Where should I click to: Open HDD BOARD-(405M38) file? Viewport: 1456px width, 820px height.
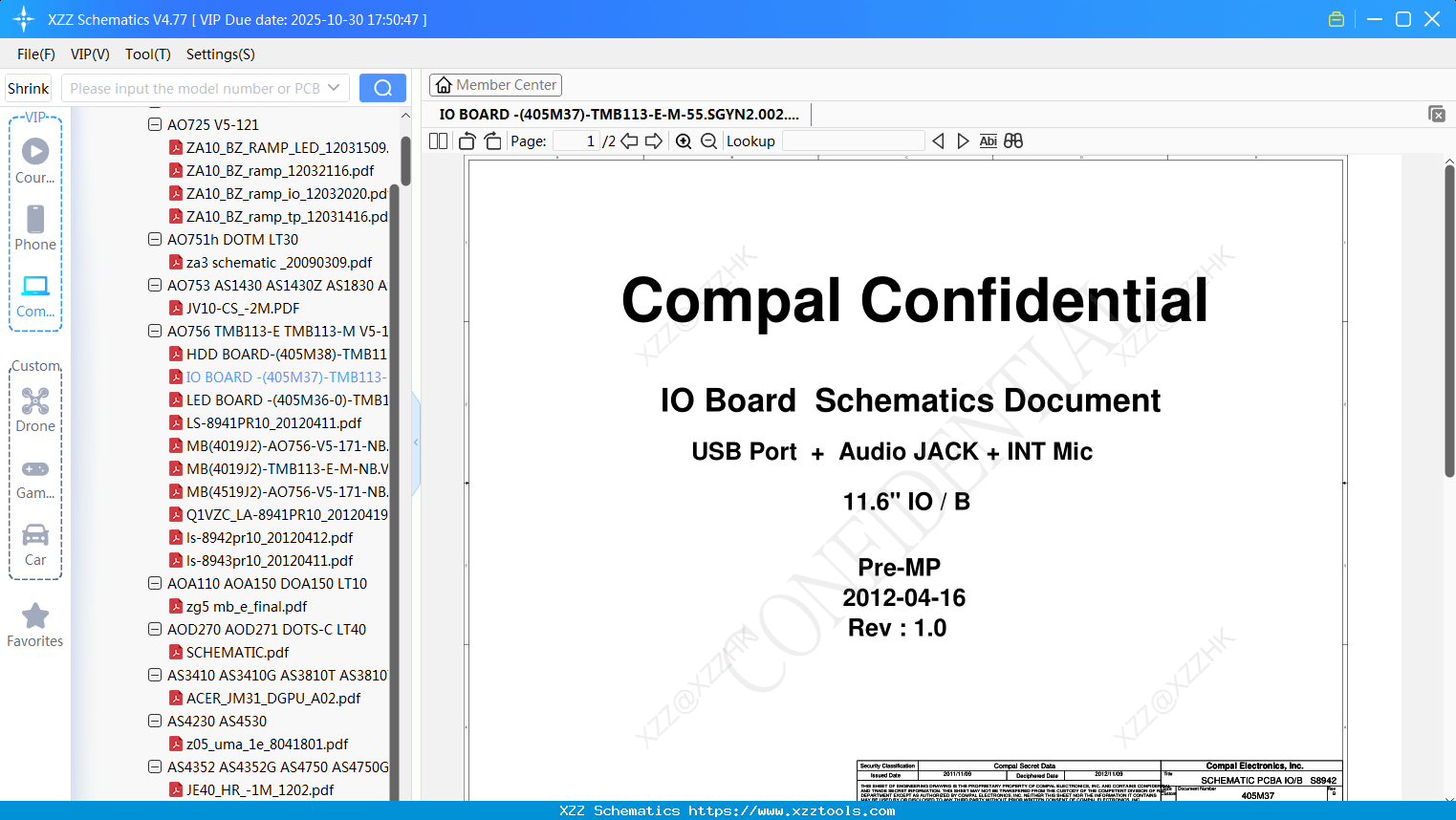(x=287, y=354)
